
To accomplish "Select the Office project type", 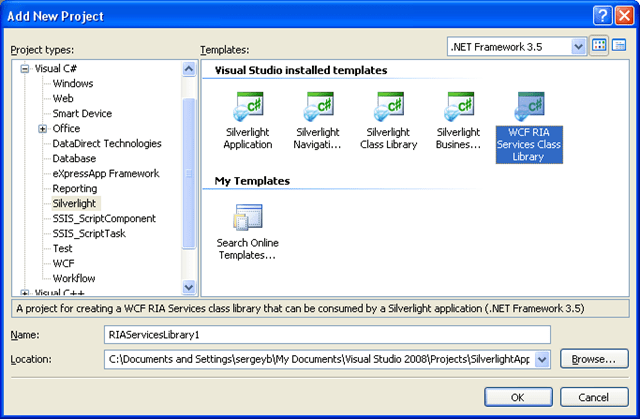I will [66, 129].
